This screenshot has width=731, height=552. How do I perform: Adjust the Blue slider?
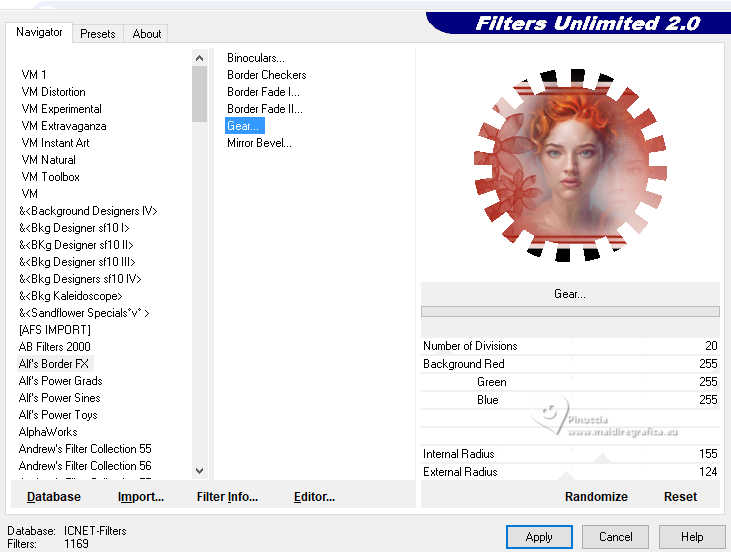570,400
